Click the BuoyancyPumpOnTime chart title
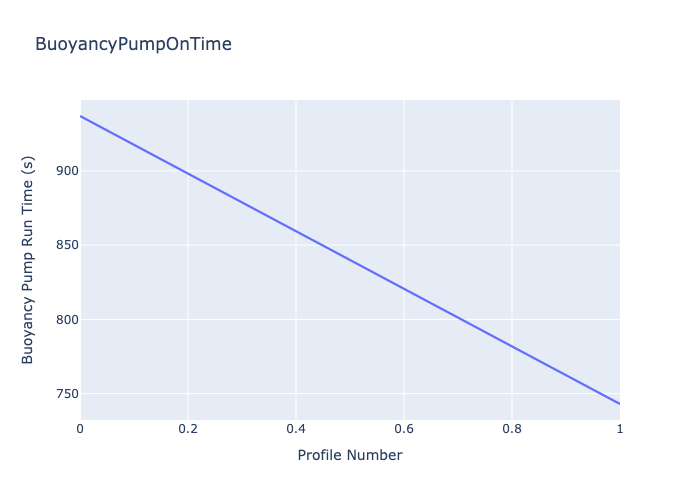 click(x=133, y=44)
